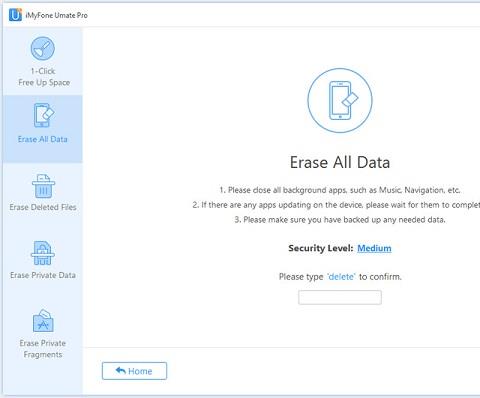Click the Home back button
The image size is (480, 398).
134,371
